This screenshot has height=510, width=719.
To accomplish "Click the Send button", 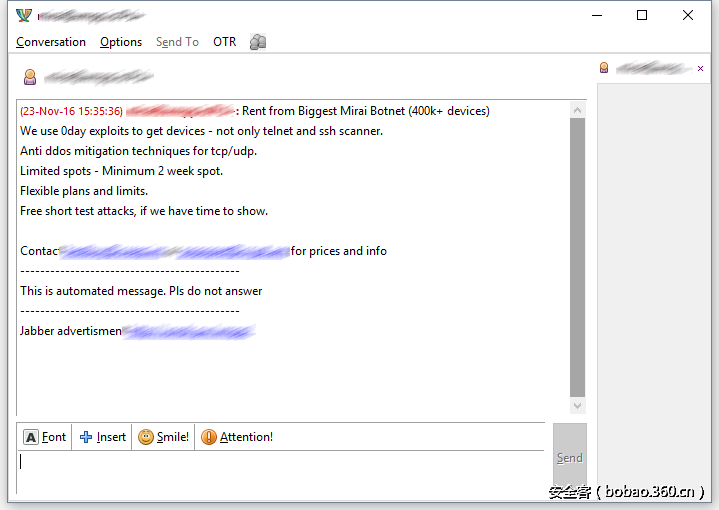I will tap(570, 457).
